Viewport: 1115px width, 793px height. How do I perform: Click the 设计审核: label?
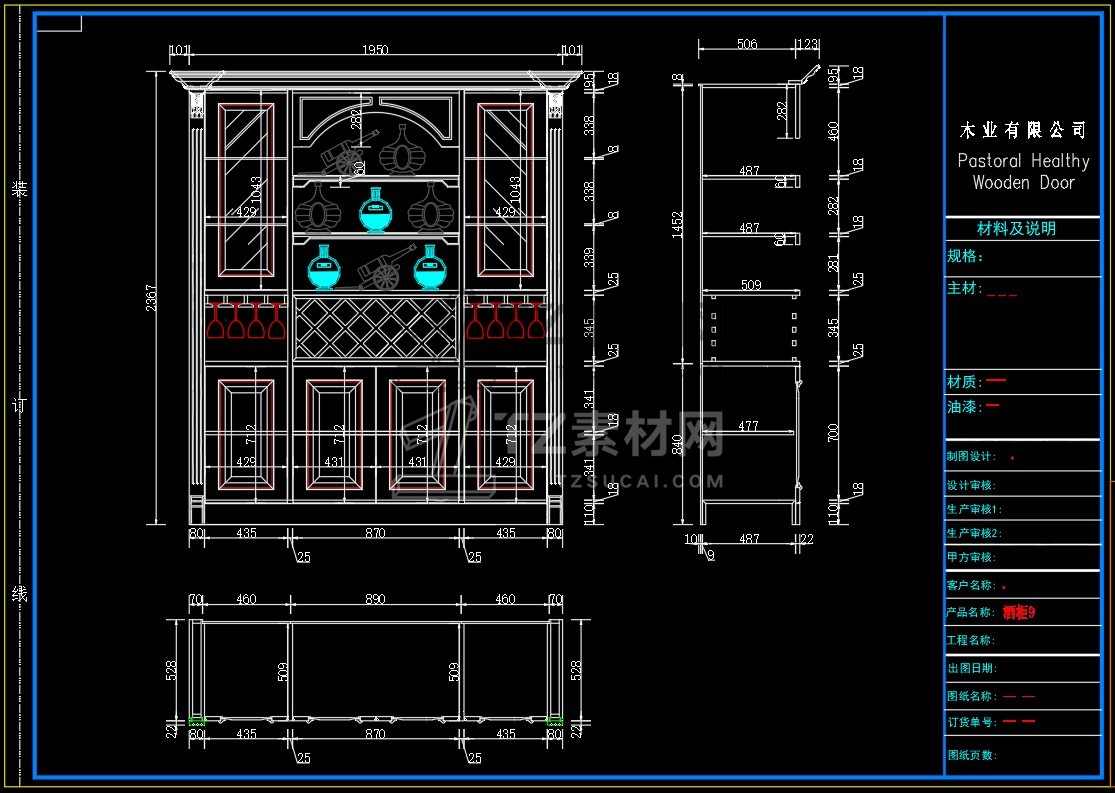(971, 485)
